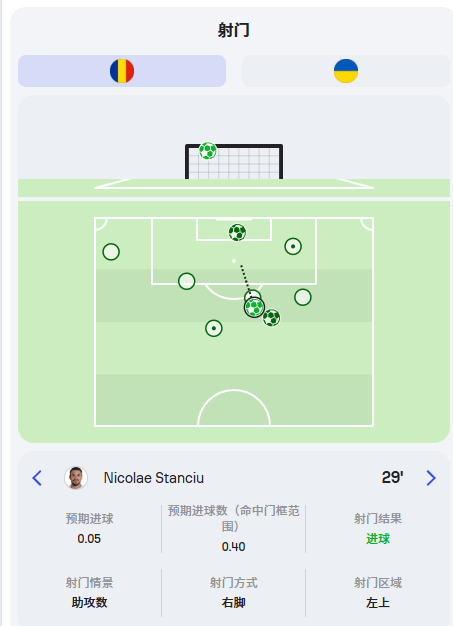453x626 pixels.
Task: Go to next shot with right arrow
Action: (x=431, y=478)
